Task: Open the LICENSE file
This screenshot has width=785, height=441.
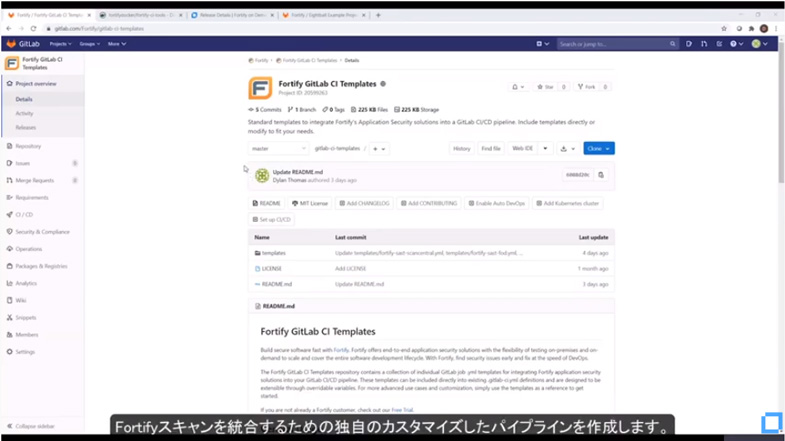Action: click(271, 269)
